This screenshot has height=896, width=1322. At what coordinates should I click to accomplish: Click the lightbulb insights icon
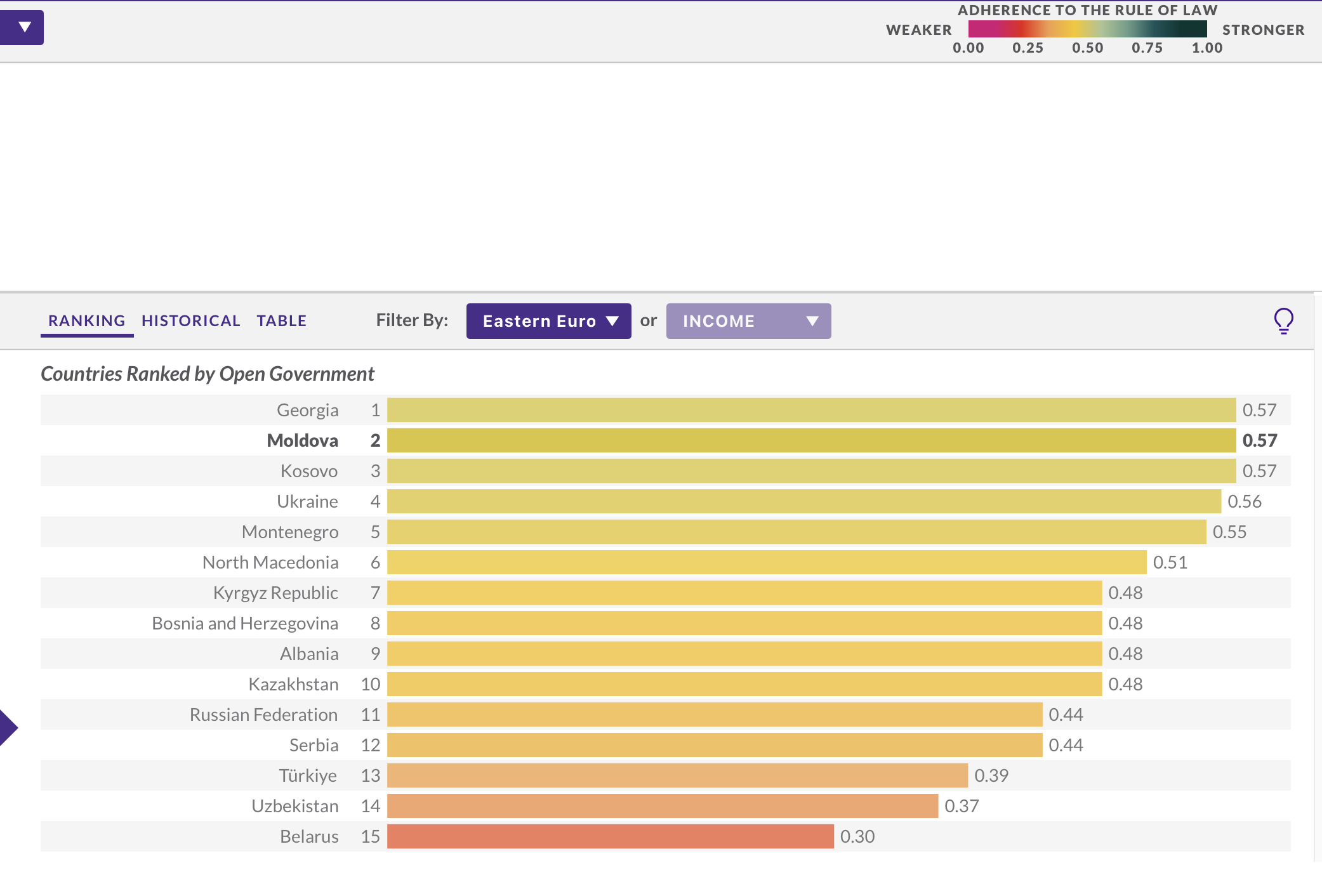pyautogui.click(x=1283, y=320)
